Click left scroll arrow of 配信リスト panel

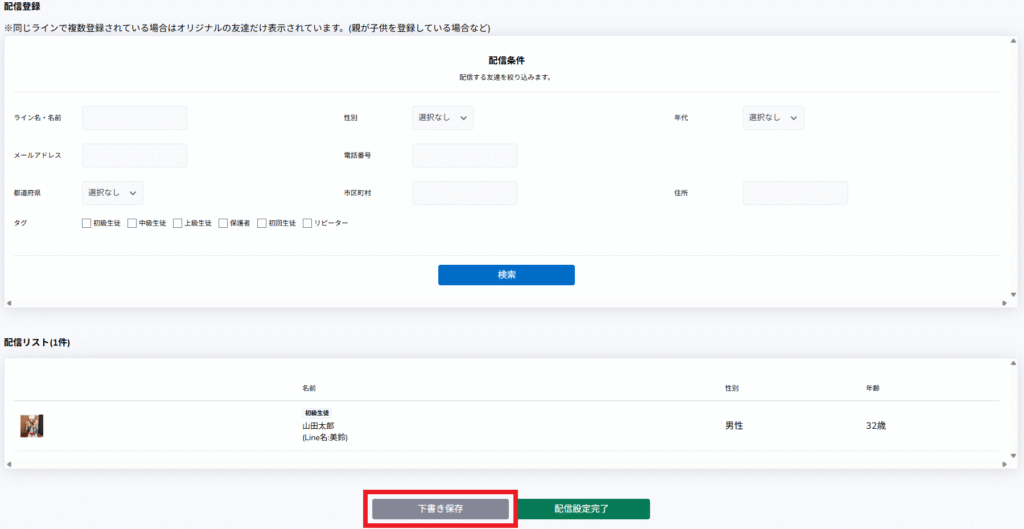pyautogui.click(x=9, y=464)
